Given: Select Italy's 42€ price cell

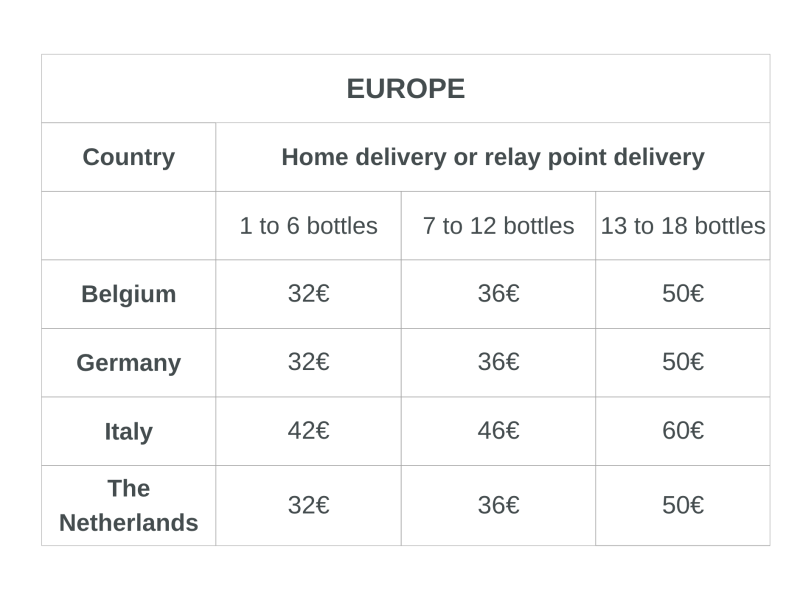Looking at the screenshot, I should pyautogui.click(x=309, y=431).
